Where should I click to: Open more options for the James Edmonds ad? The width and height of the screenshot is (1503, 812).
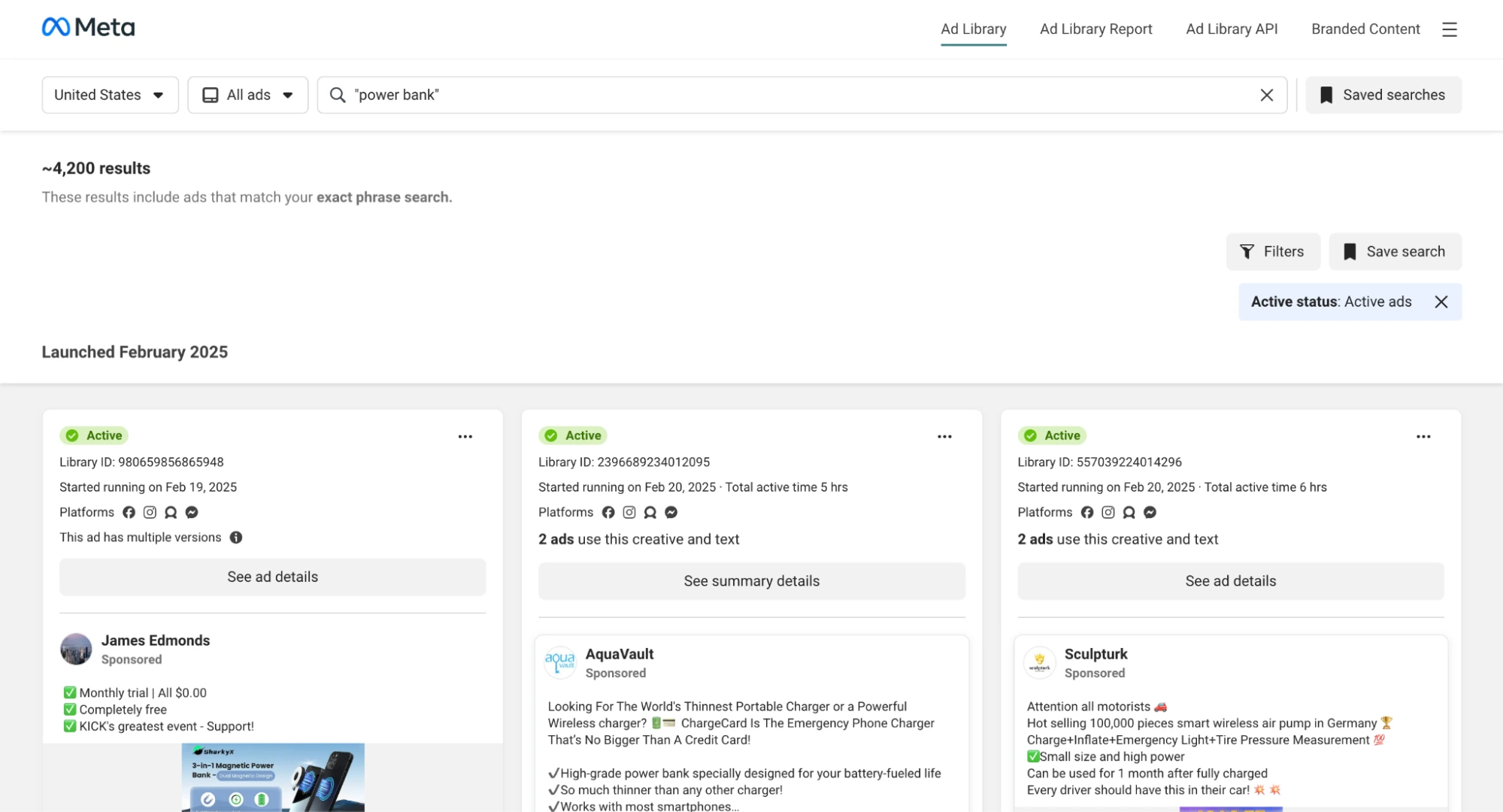pos(465,436)
